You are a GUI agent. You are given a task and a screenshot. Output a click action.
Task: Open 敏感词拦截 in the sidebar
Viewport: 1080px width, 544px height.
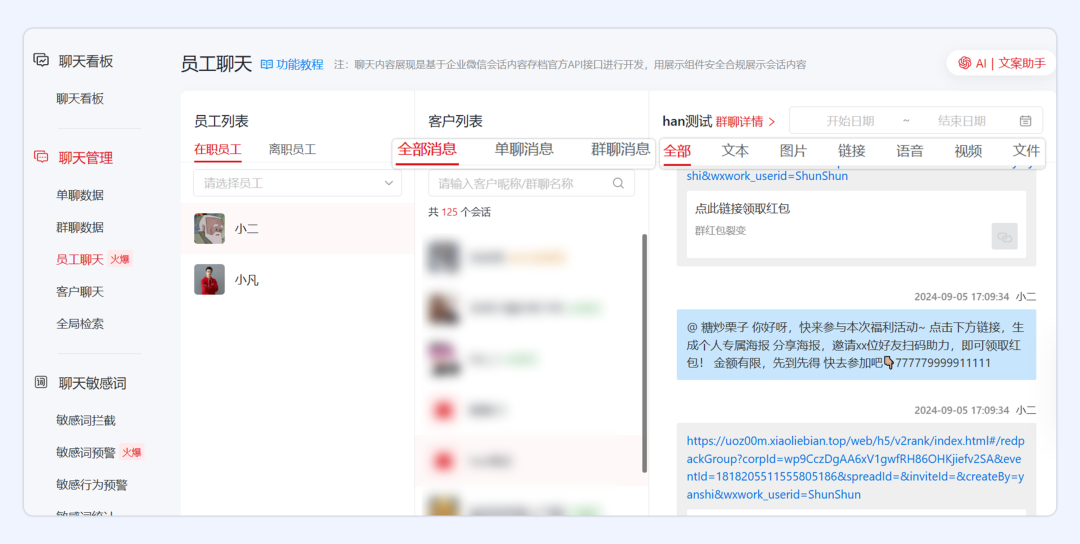[x=86, y=420]
